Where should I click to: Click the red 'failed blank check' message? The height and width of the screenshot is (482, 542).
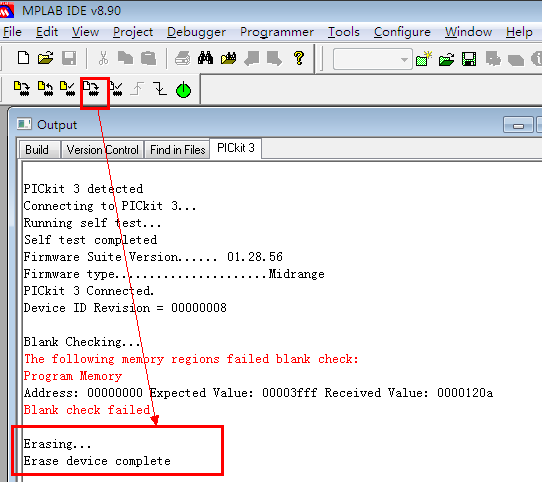[x=191, y=359]
